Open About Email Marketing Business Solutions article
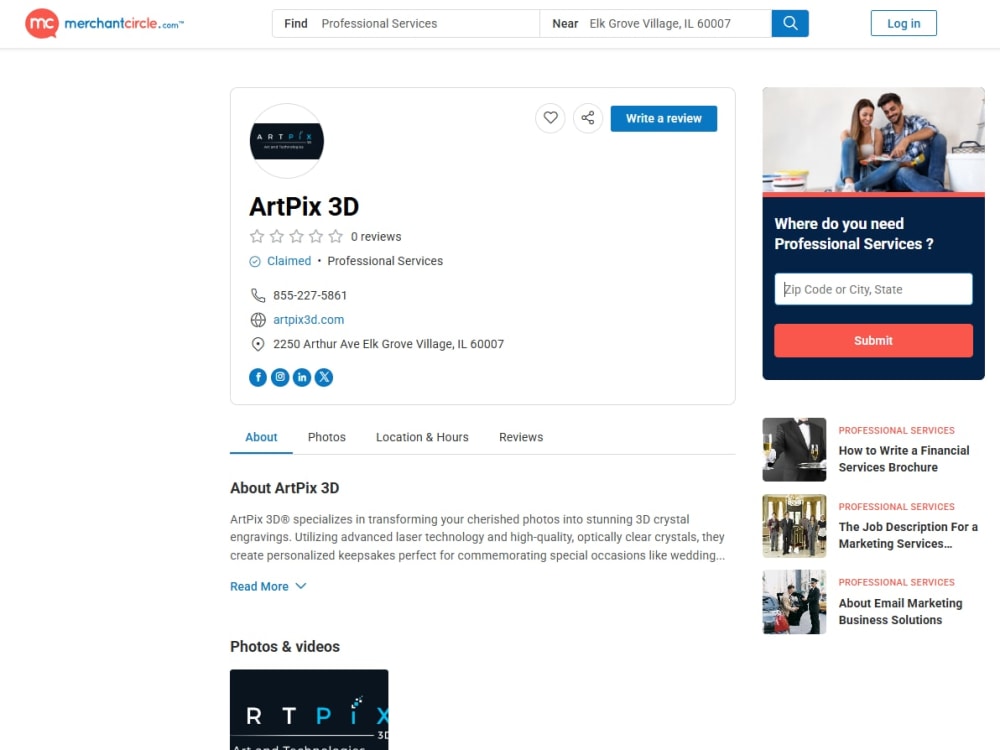Image resolution: width=1000 pixels, height=750 pixels. [901, 611]
